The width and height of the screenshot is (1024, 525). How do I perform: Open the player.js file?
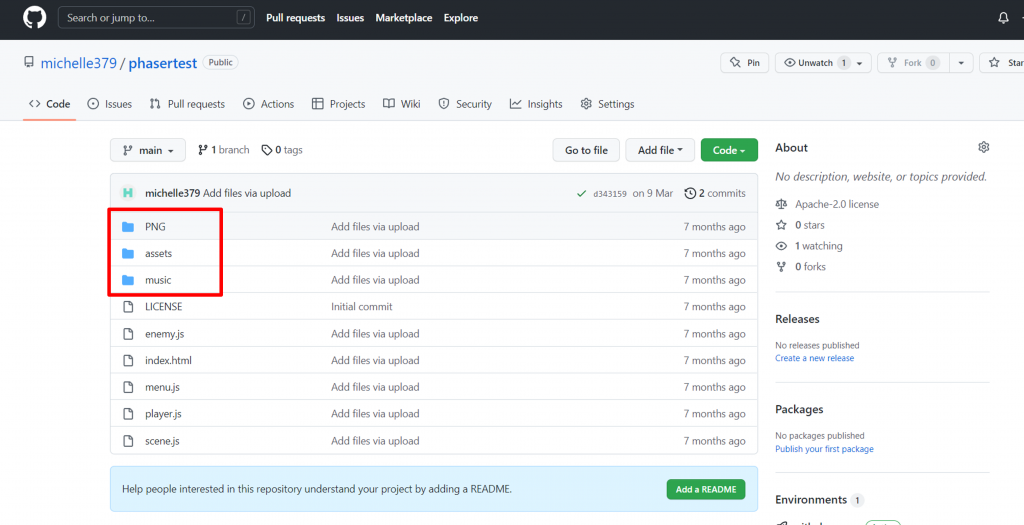point(163,414)
